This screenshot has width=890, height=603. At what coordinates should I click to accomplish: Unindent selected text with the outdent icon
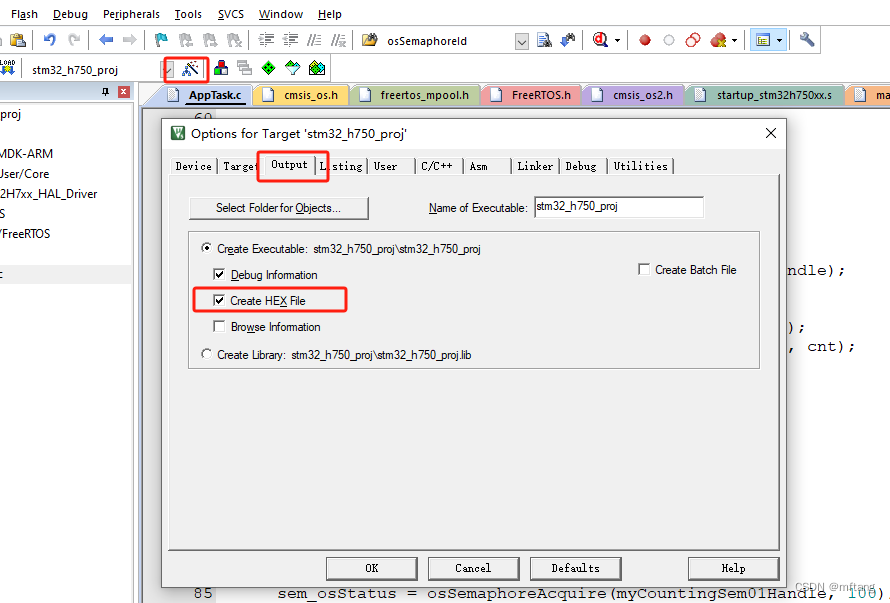(x=291, y=40)
